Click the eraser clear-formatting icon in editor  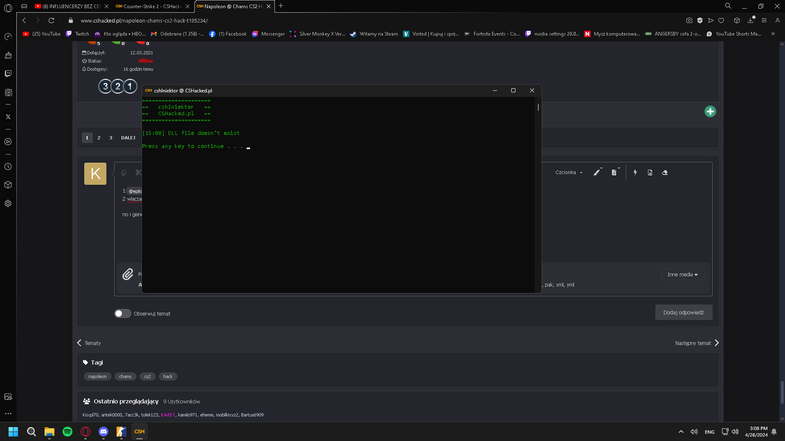pyautogui.click(x=665, y=173)
